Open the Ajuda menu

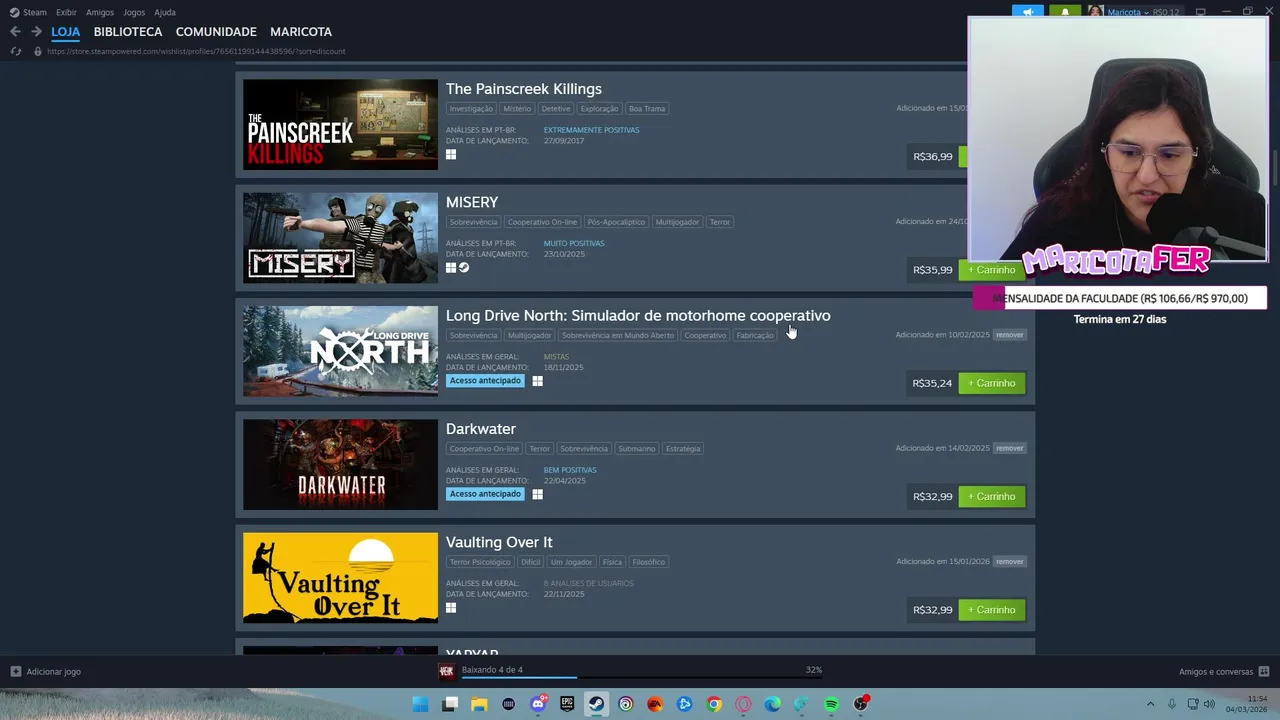(x=165, y=12)
